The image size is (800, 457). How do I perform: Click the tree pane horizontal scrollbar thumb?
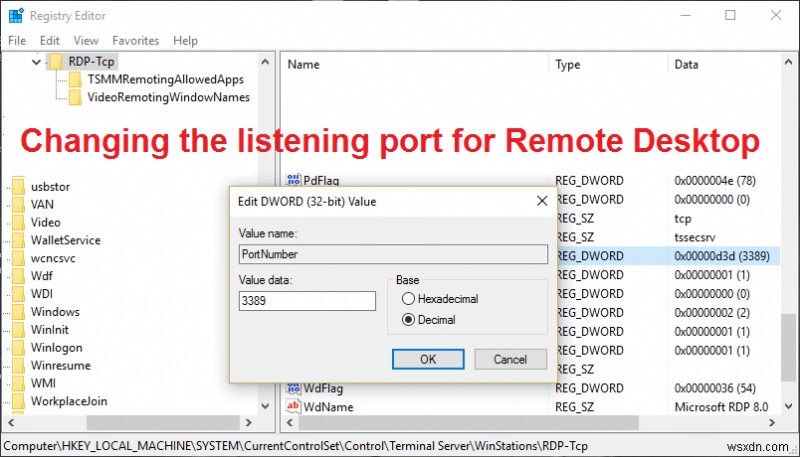click(163, 423)
